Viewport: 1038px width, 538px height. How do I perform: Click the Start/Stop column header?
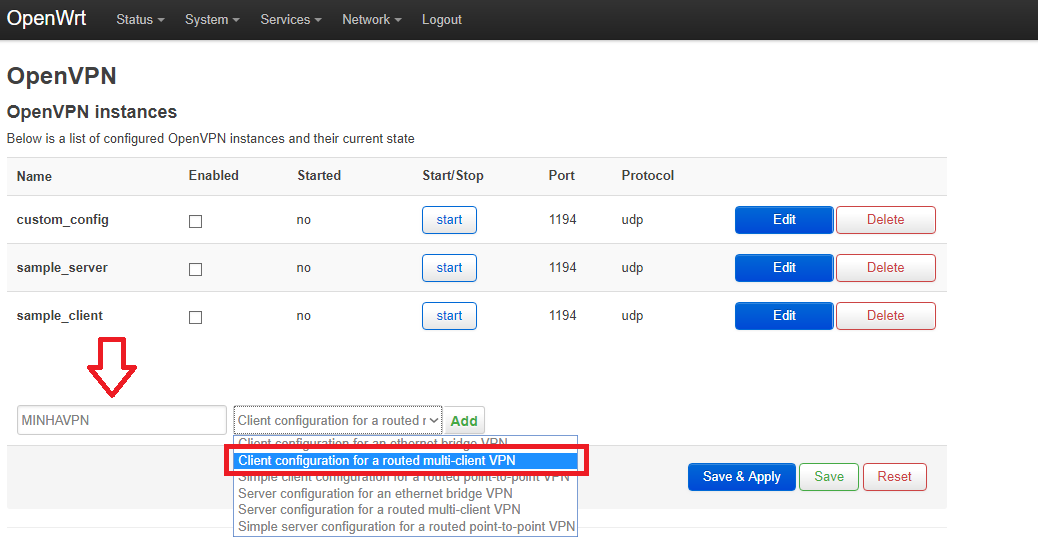[x=453, y=175]
